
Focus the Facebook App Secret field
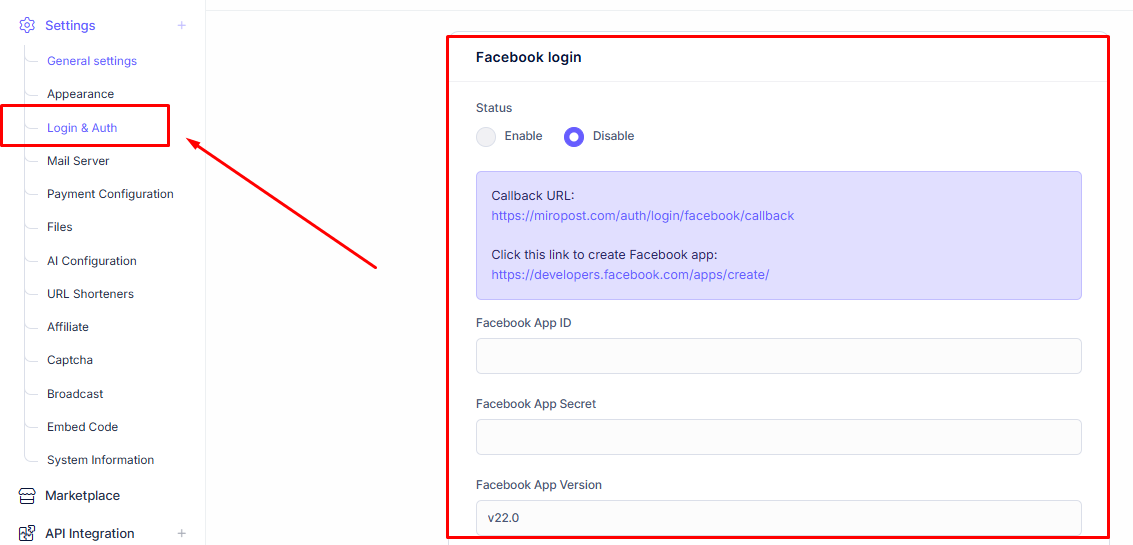pos(778,437)
